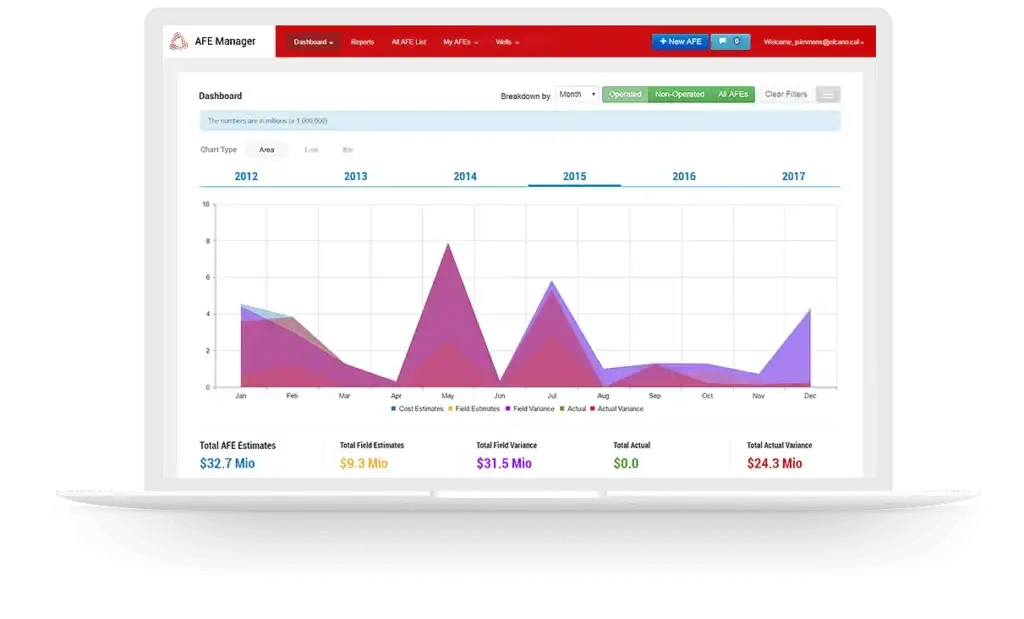
Task: Open the messages chat bubble icon
Action: [722, 41]
